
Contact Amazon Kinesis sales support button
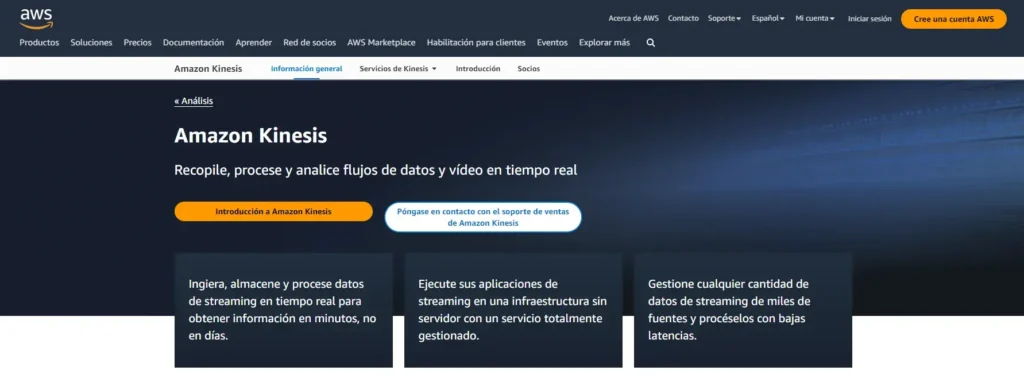point(483,217)
